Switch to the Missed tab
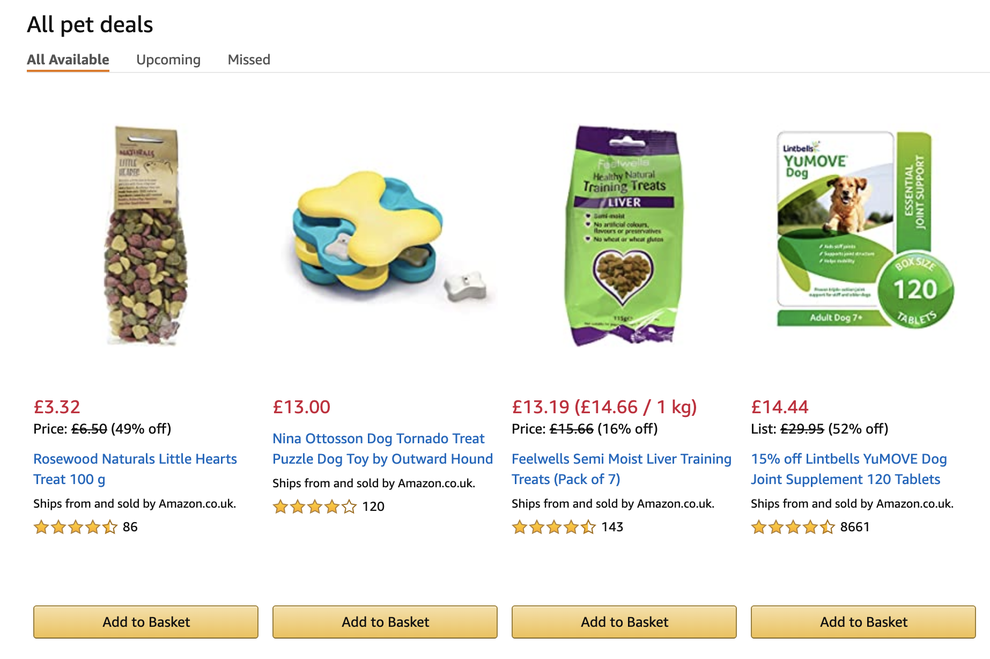The width and height of the screenshot is (990, 659). [248, 60]
